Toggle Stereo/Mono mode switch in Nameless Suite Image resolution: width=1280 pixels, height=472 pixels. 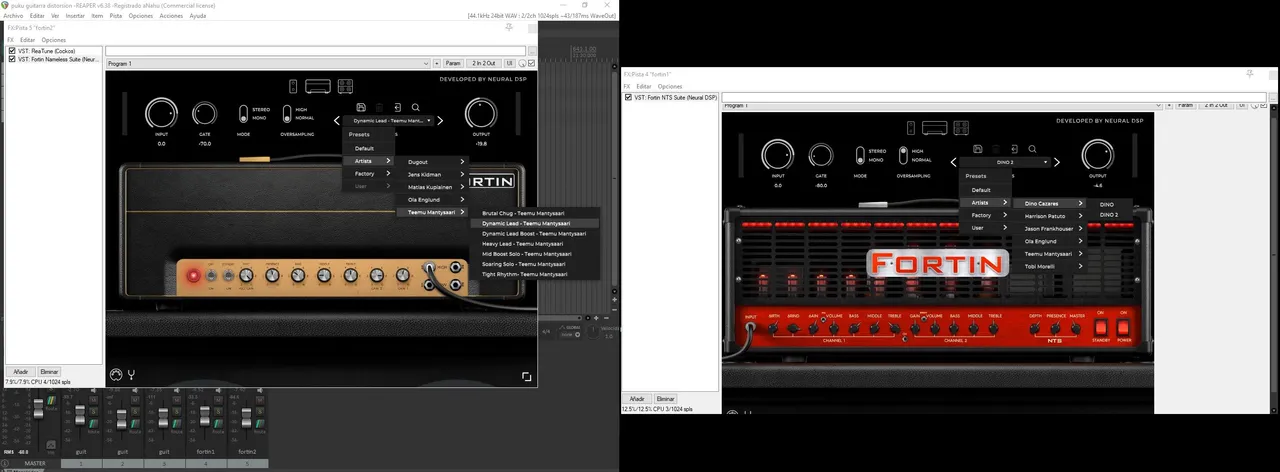[243, 114]
